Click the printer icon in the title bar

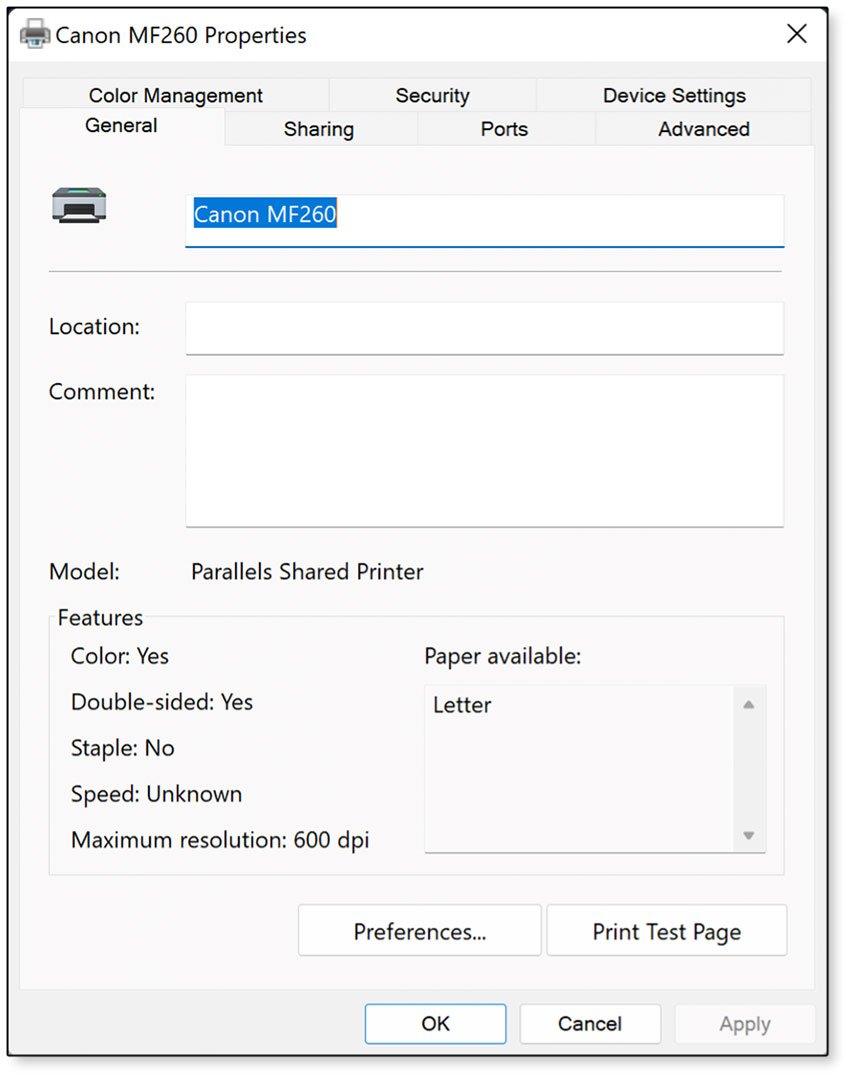(33, 33)
